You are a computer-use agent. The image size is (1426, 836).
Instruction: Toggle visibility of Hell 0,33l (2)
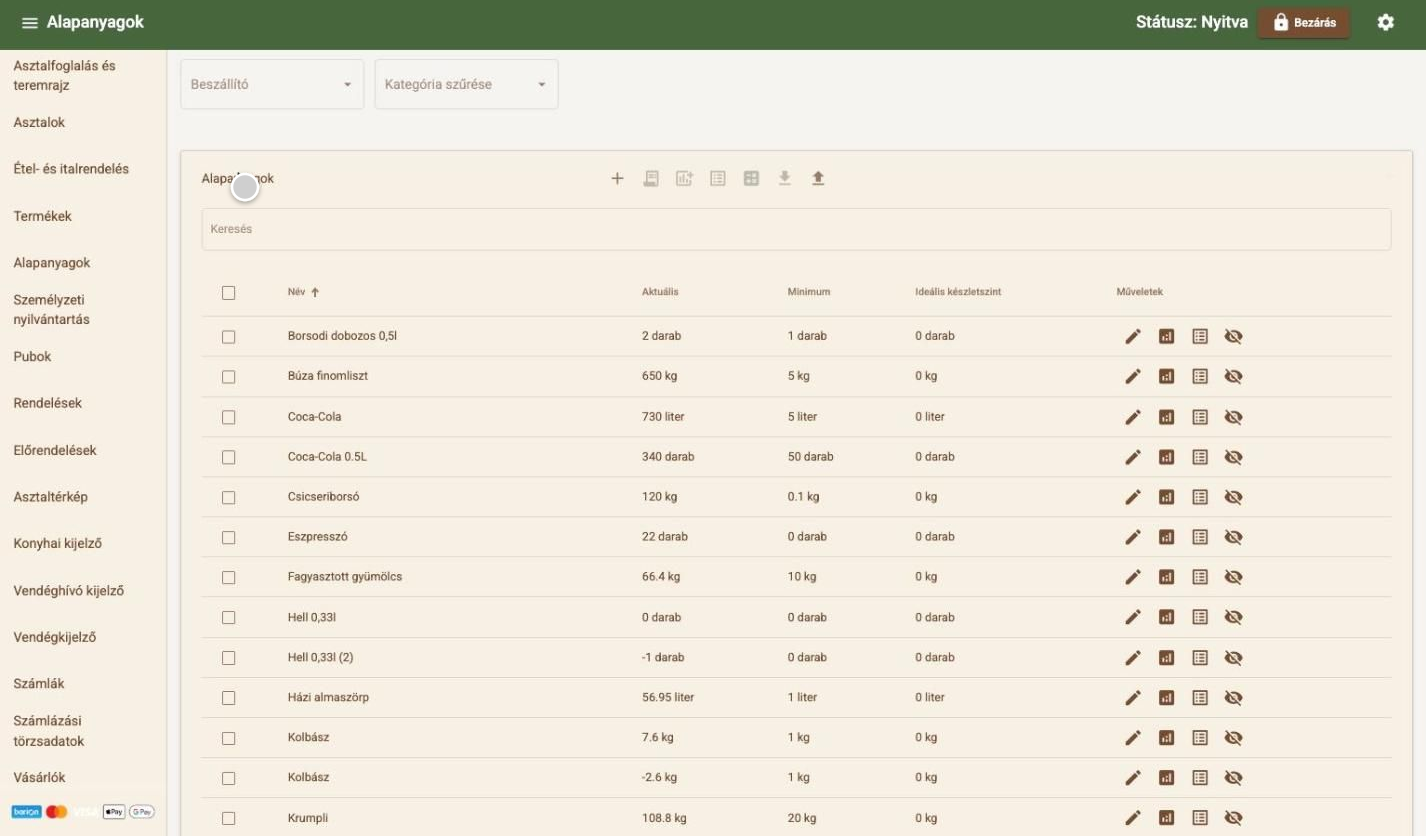1233,658
